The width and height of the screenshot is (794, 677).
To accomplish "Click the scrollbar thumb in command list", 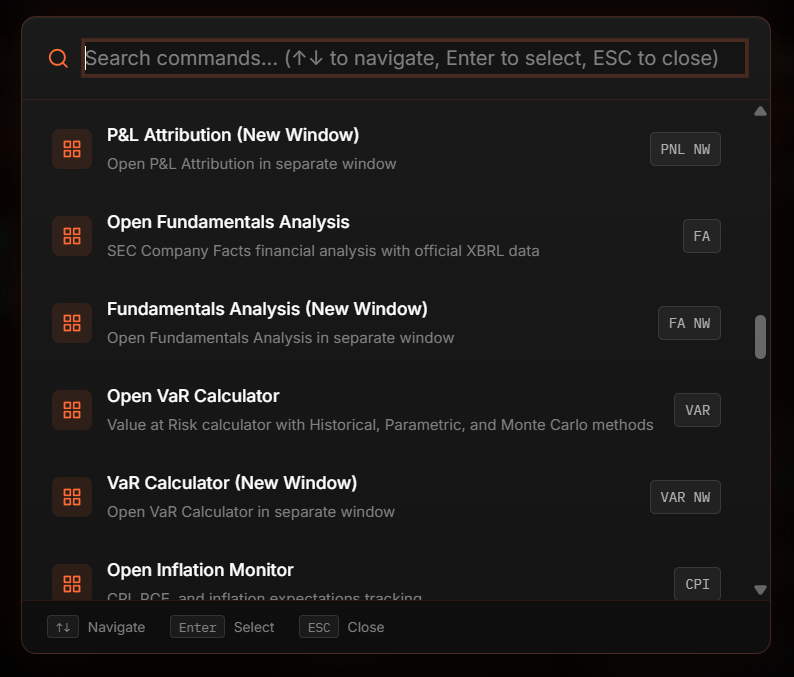I will click(x=760, y=336).
